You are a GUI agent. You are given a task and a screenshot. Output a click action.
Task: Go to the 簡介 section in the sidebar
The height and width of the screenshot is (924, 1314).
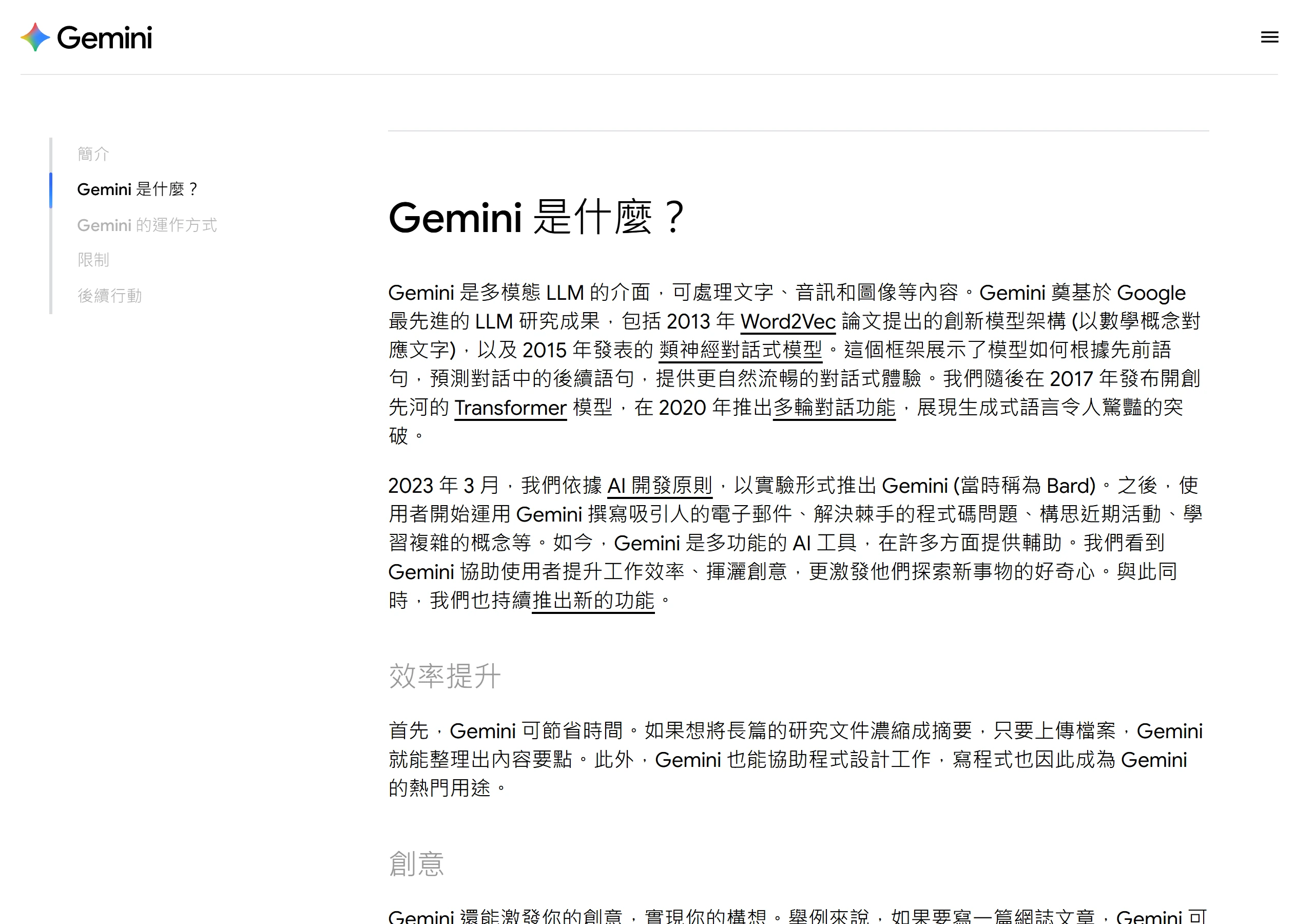pos(93,153)
